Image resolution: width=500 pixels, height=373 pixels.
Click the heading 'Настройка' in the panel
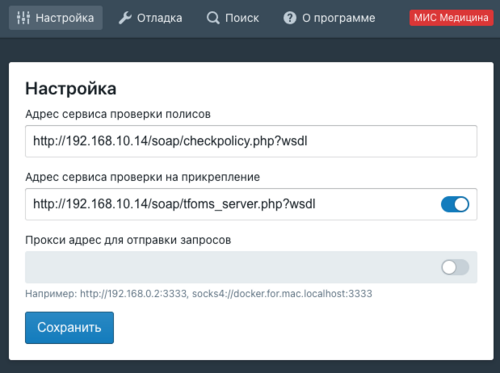point(71,89)
